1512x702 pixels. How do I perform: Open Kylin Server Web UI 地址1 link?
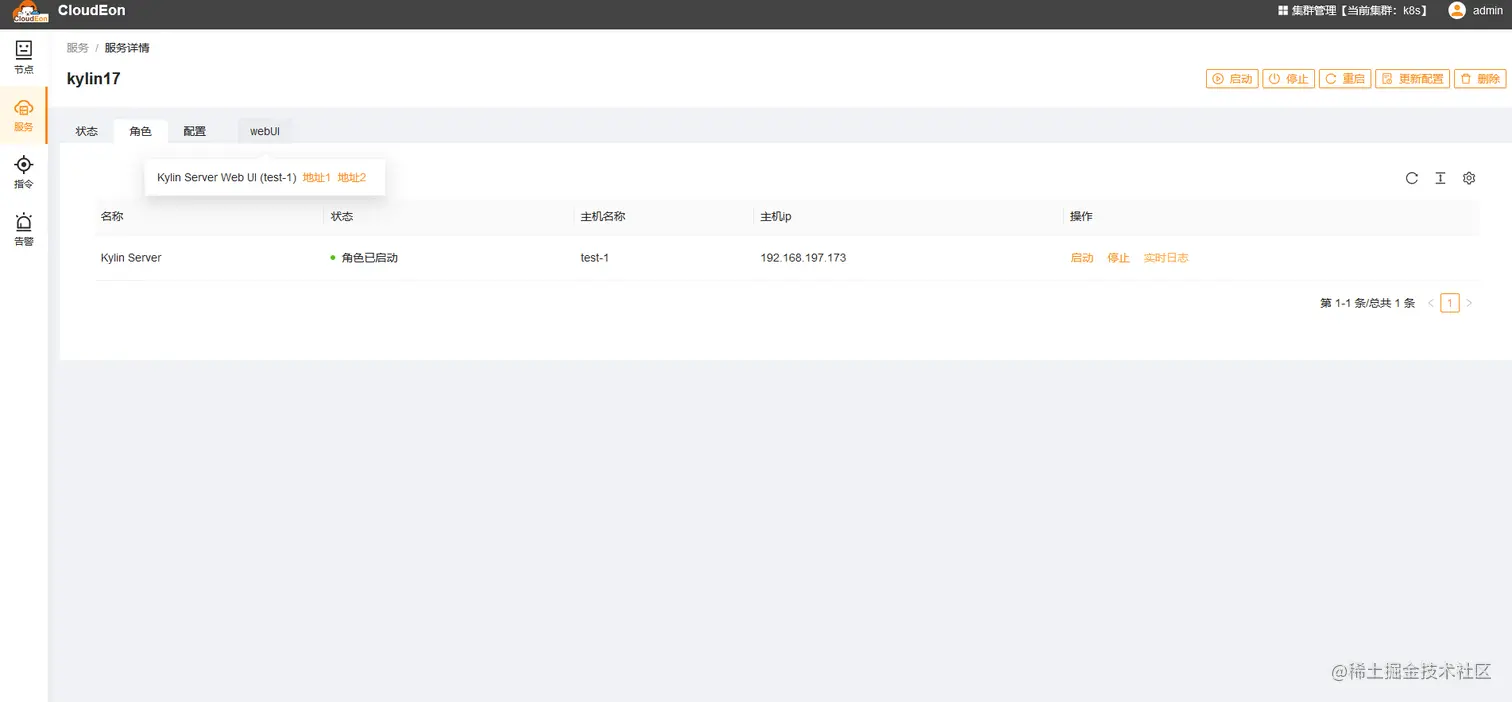point(317,178)
